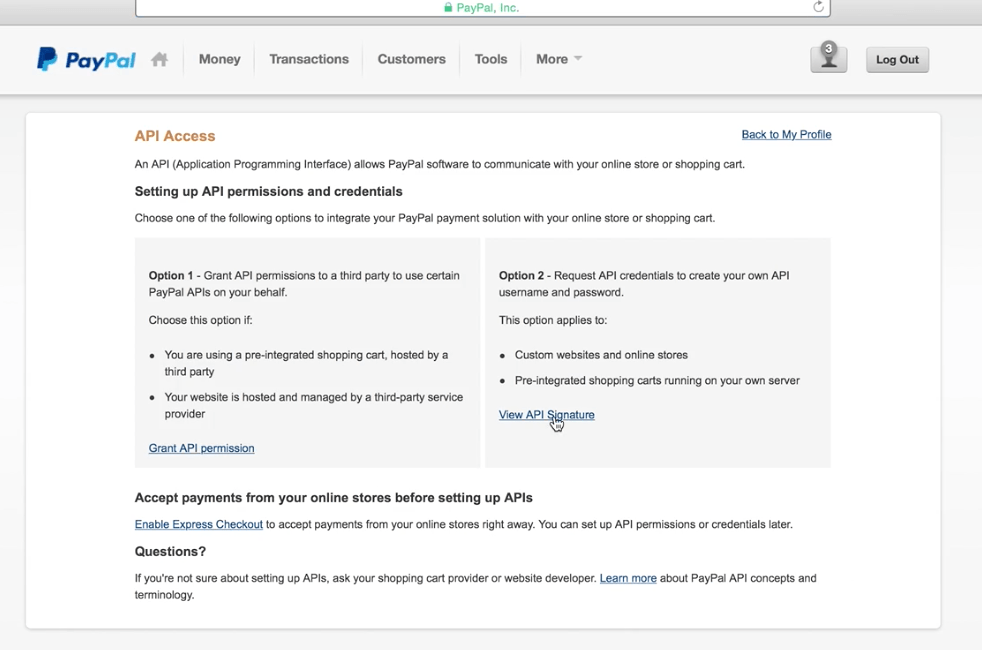The height and width of the screenshot is (650, 982).
Task: Click the green padlock security icon
Action: 448,8
